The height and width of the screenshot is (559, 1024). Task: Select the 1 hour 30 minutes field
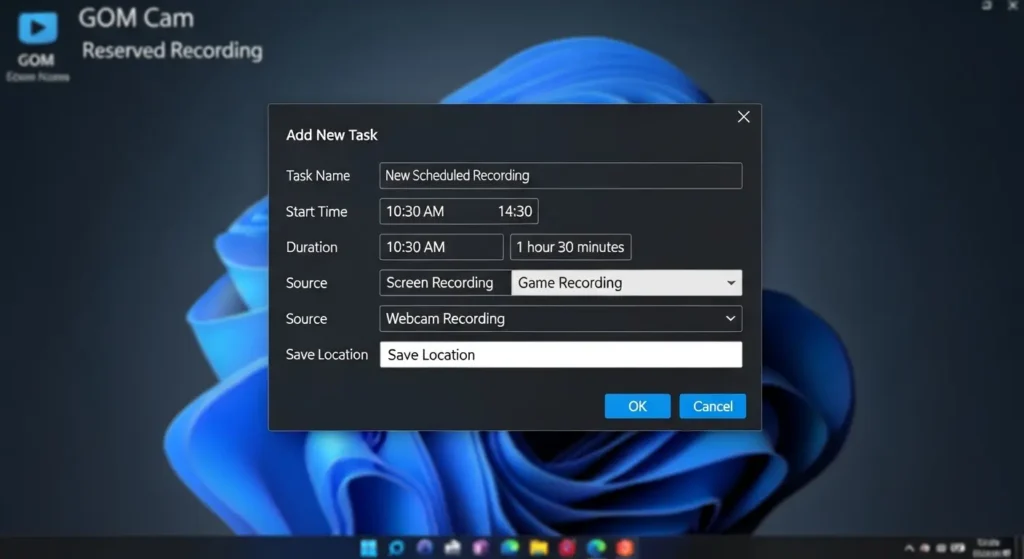point(570,247)
